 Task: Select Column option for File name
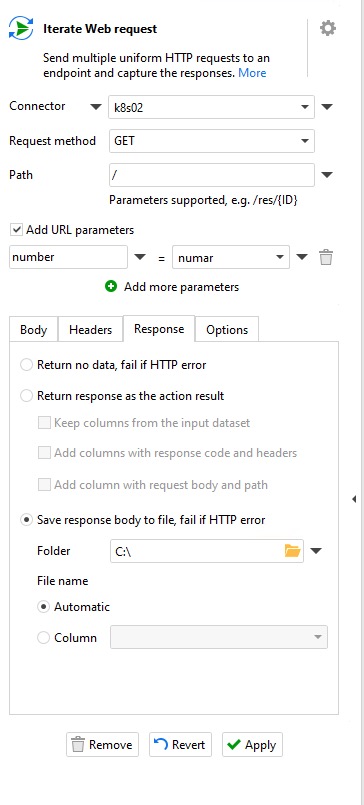44,638
